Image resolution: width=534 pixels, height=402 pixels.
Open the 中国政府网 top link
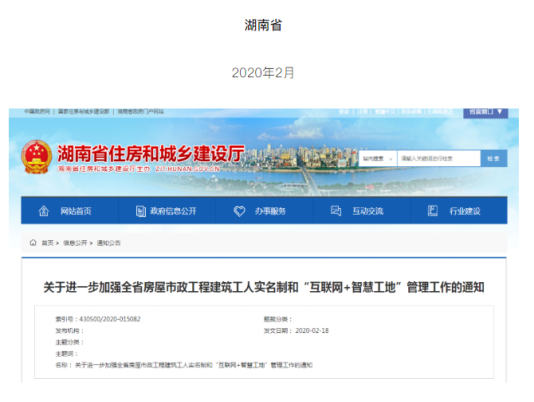37,111
